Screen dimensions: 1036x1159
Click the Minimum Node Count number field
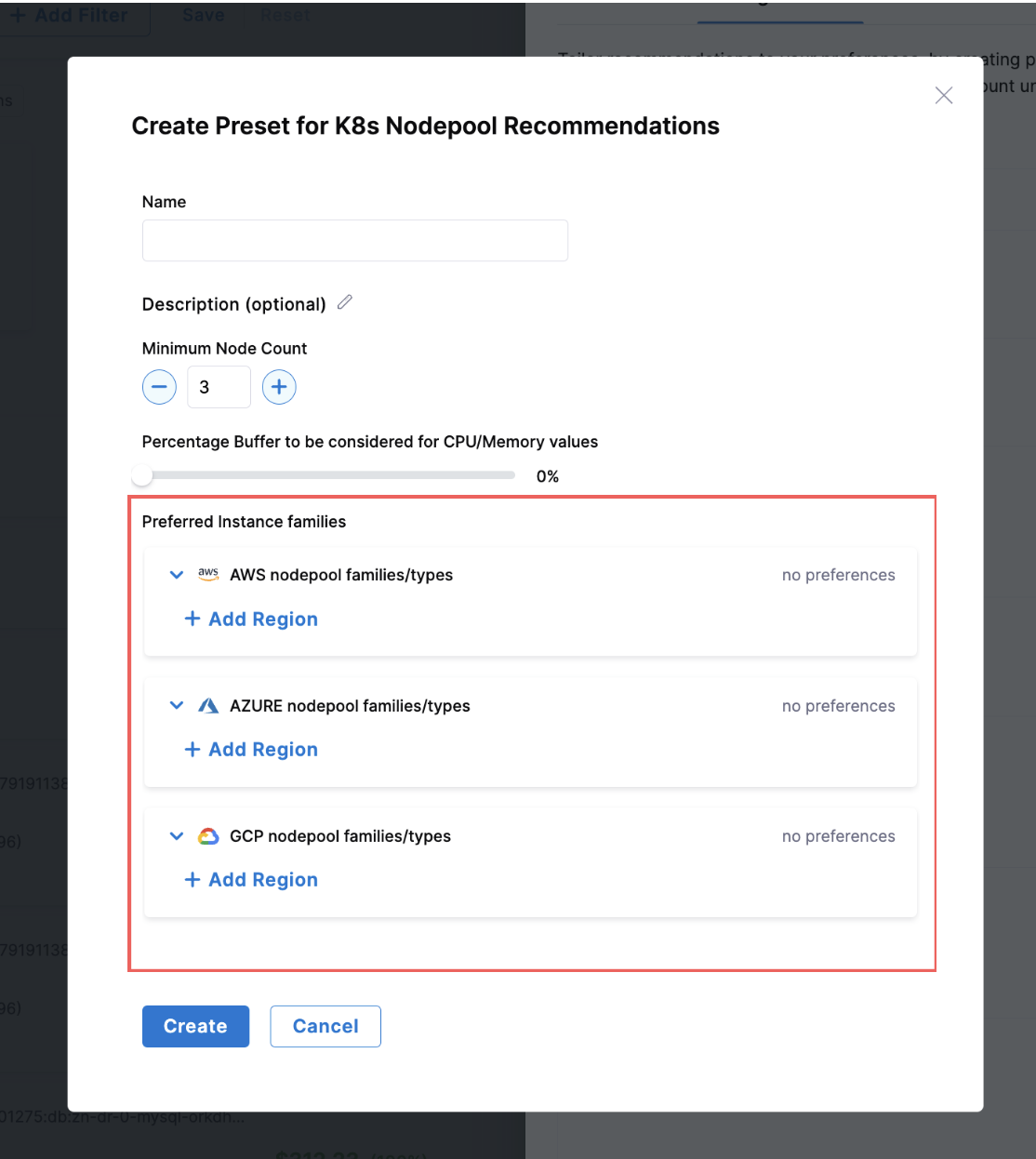(219, 387)
